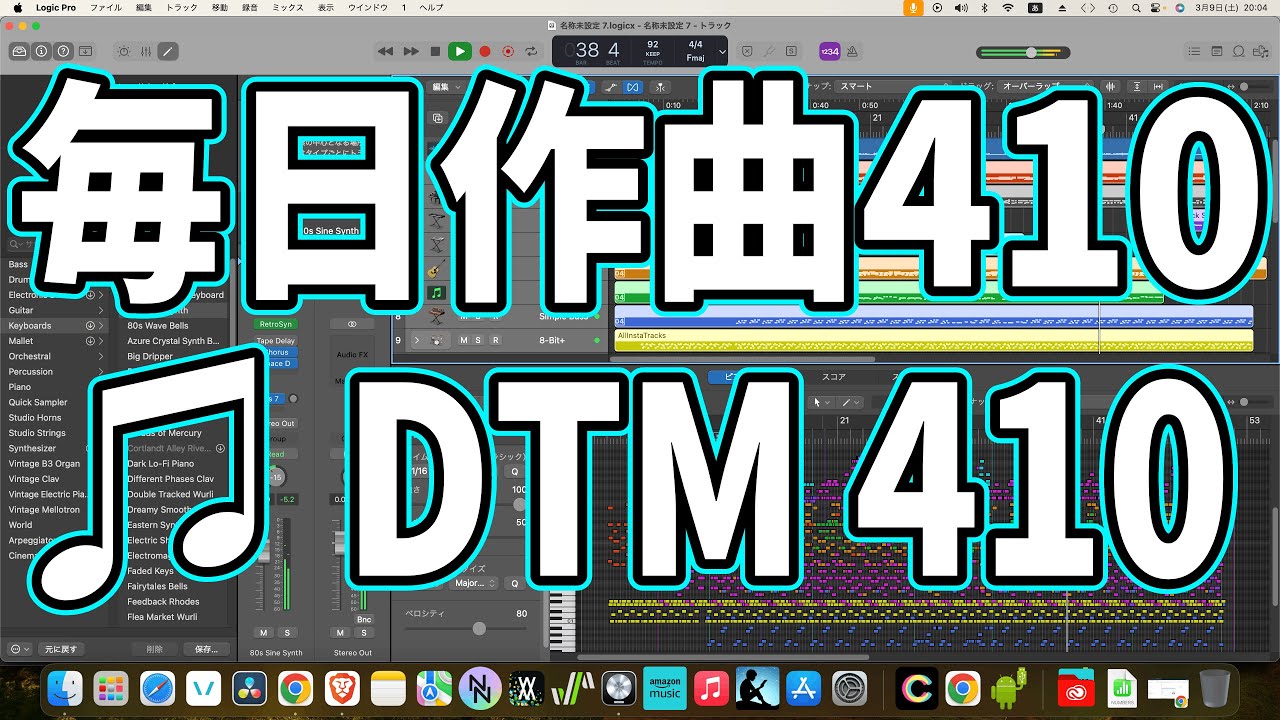Open the ヘルプ menu
This screenshot has width=1280, height=720.
click(x=431, y=7)
